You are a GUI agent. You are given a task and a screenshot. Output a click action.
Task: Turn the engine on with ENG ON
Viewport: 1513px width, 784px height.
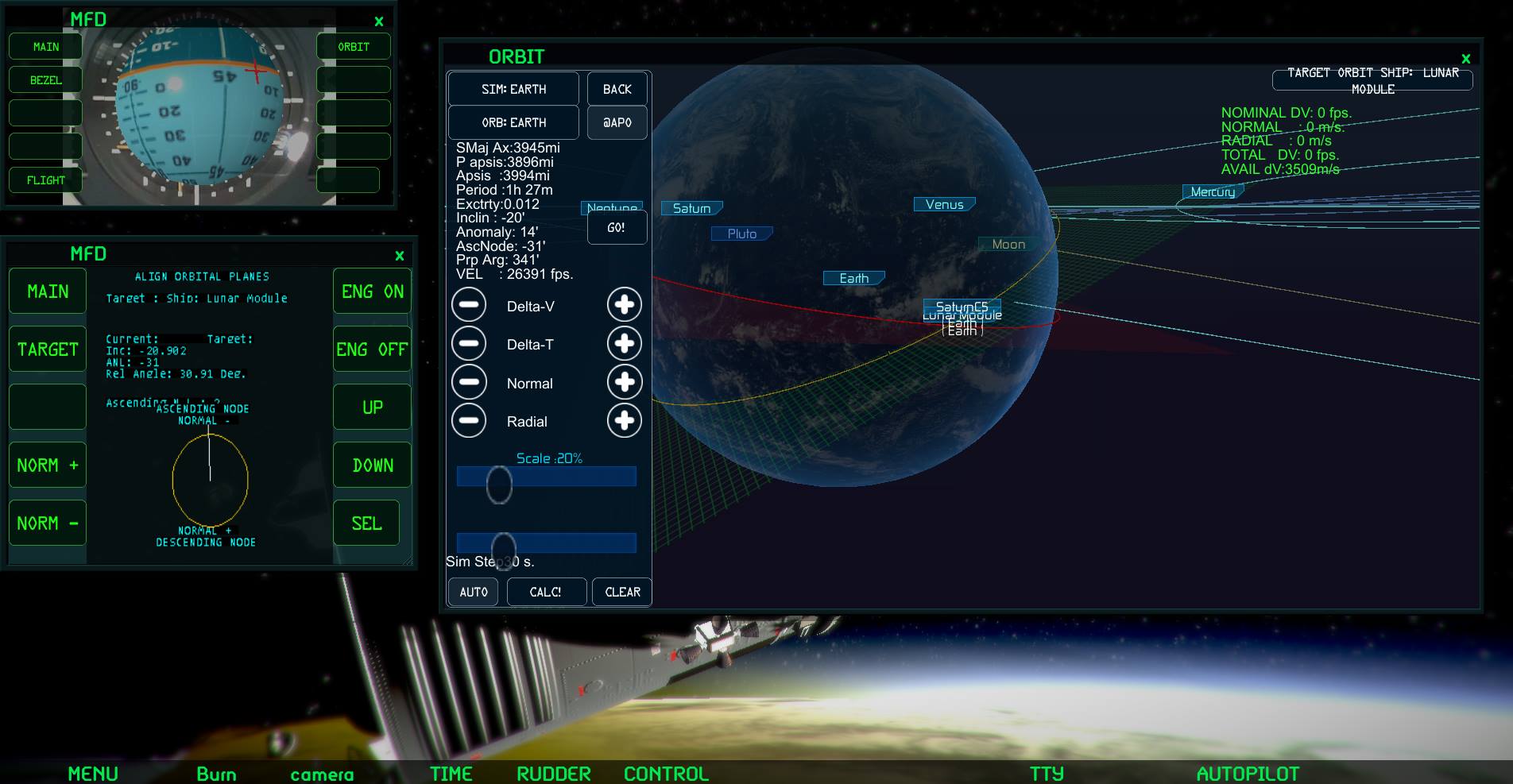click(x=372, y=292)
